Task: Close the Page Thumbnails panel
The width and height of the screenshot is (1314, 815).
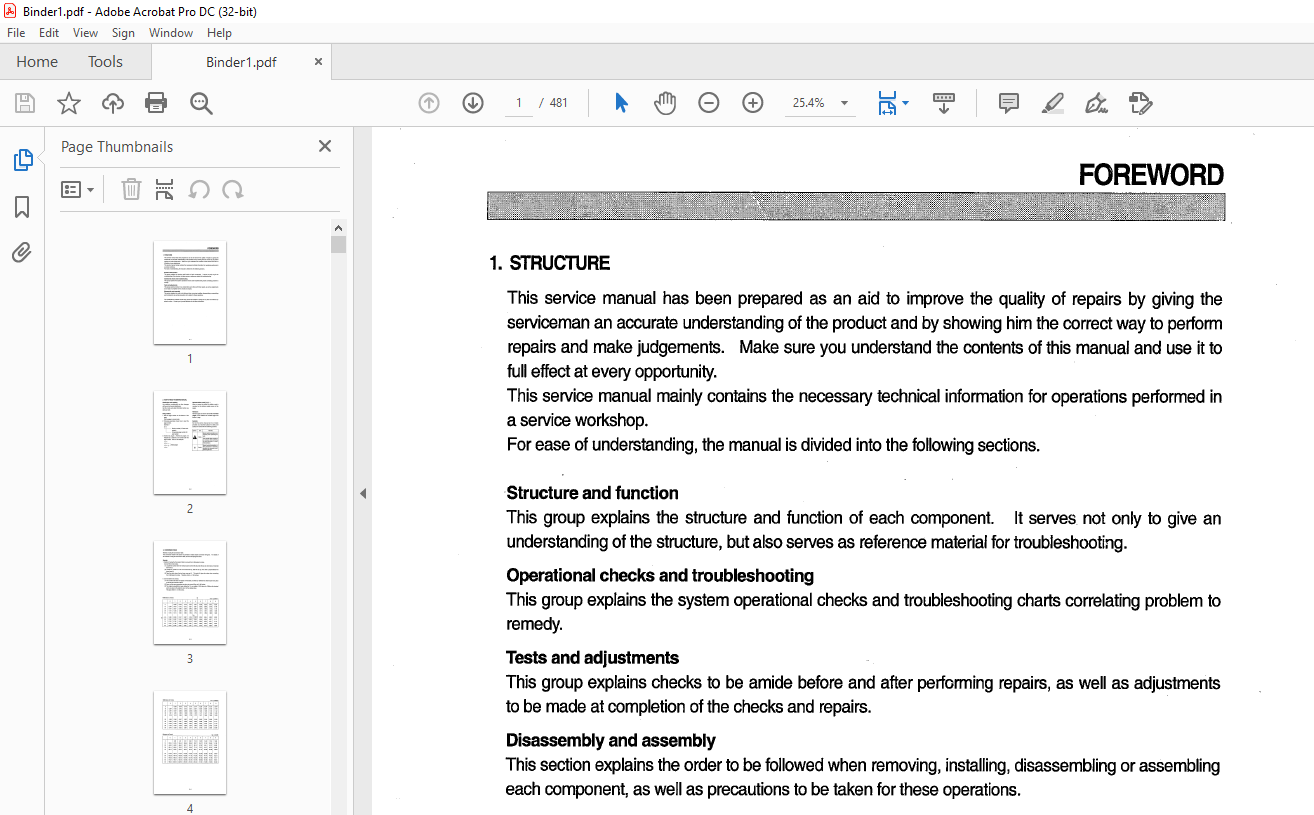Action: click(x=324, y=146)
